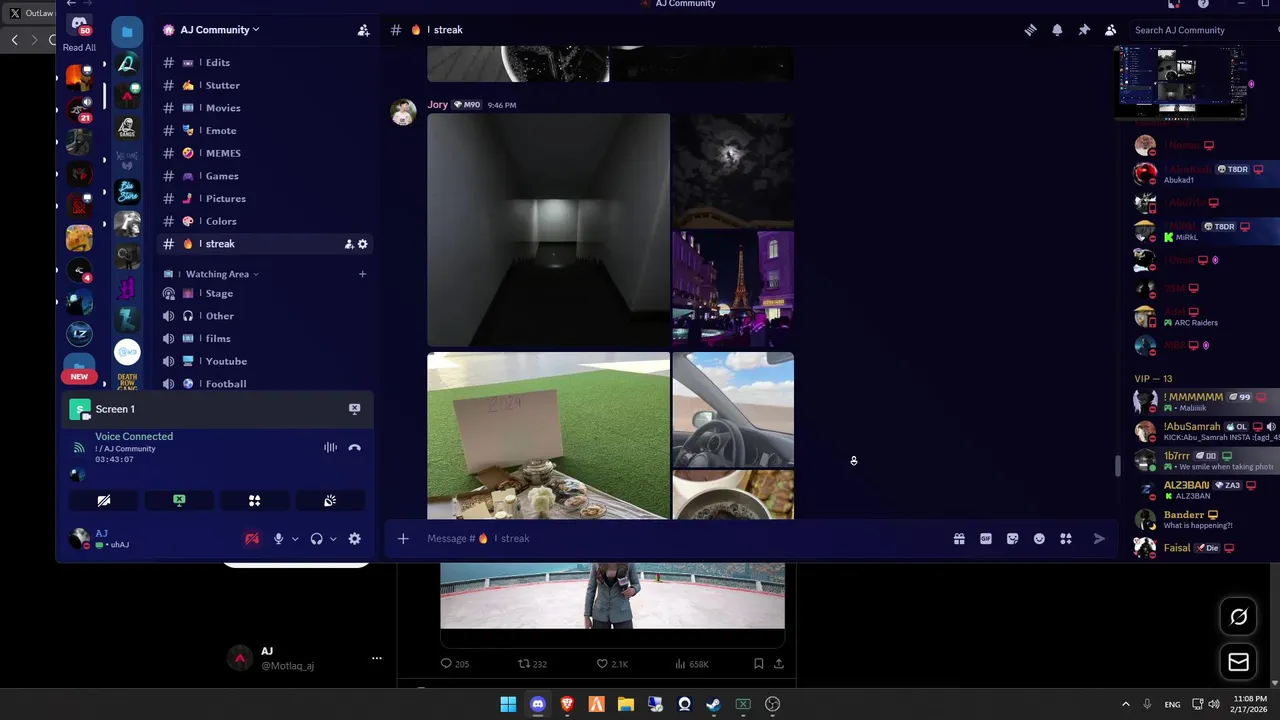
Task: Show pinned messages
Action: (1084, 30)
